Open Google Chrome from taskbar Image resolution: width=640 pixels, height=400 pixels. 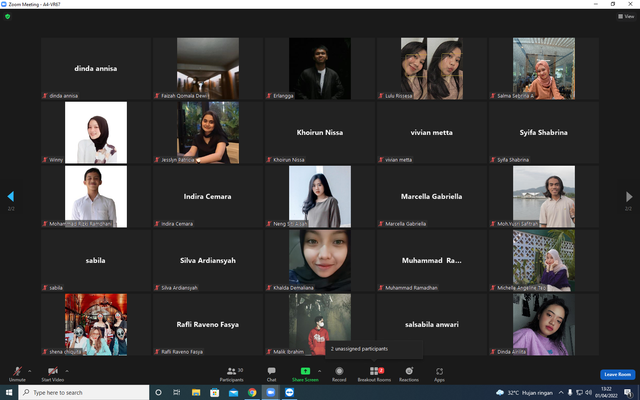pyautogui.click(x=252, y=392)
